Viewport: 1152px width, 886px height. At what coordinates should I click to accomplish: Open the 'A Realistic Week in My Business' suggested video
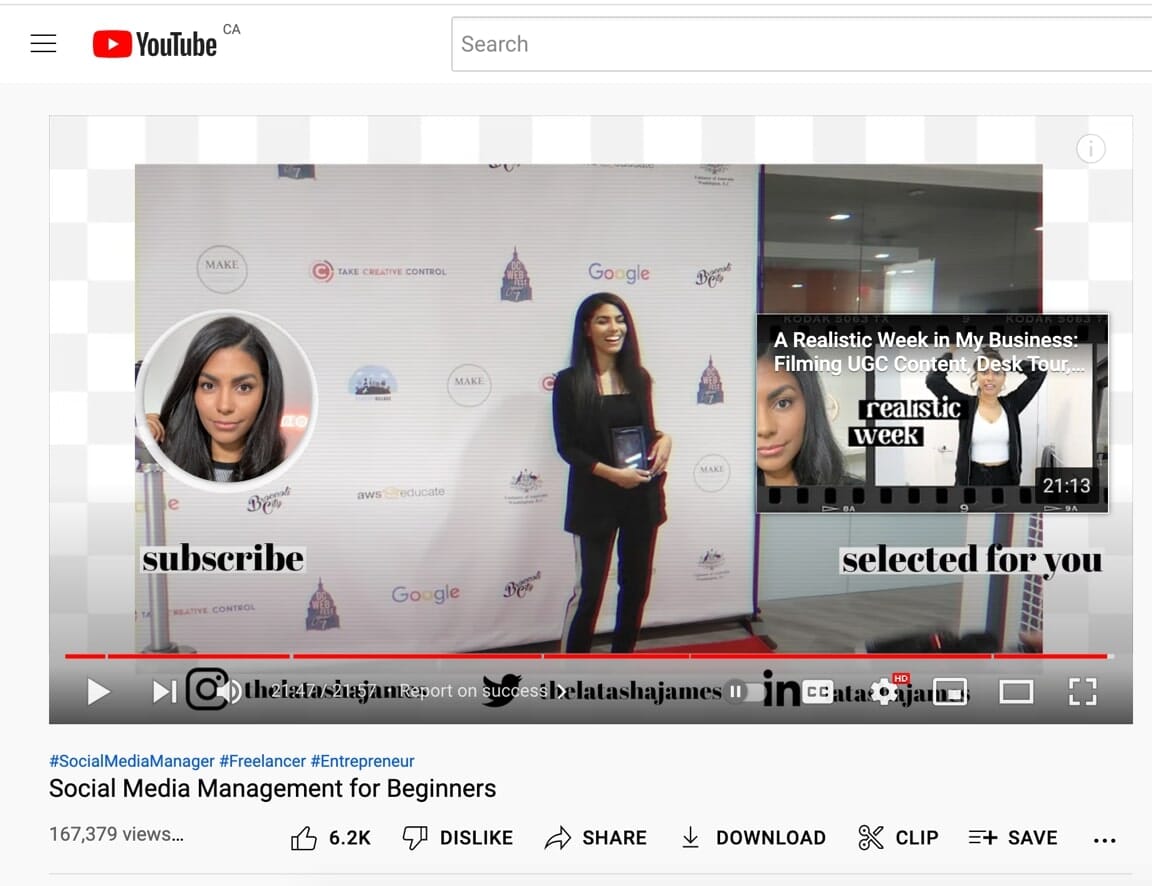tap(932, 413)
